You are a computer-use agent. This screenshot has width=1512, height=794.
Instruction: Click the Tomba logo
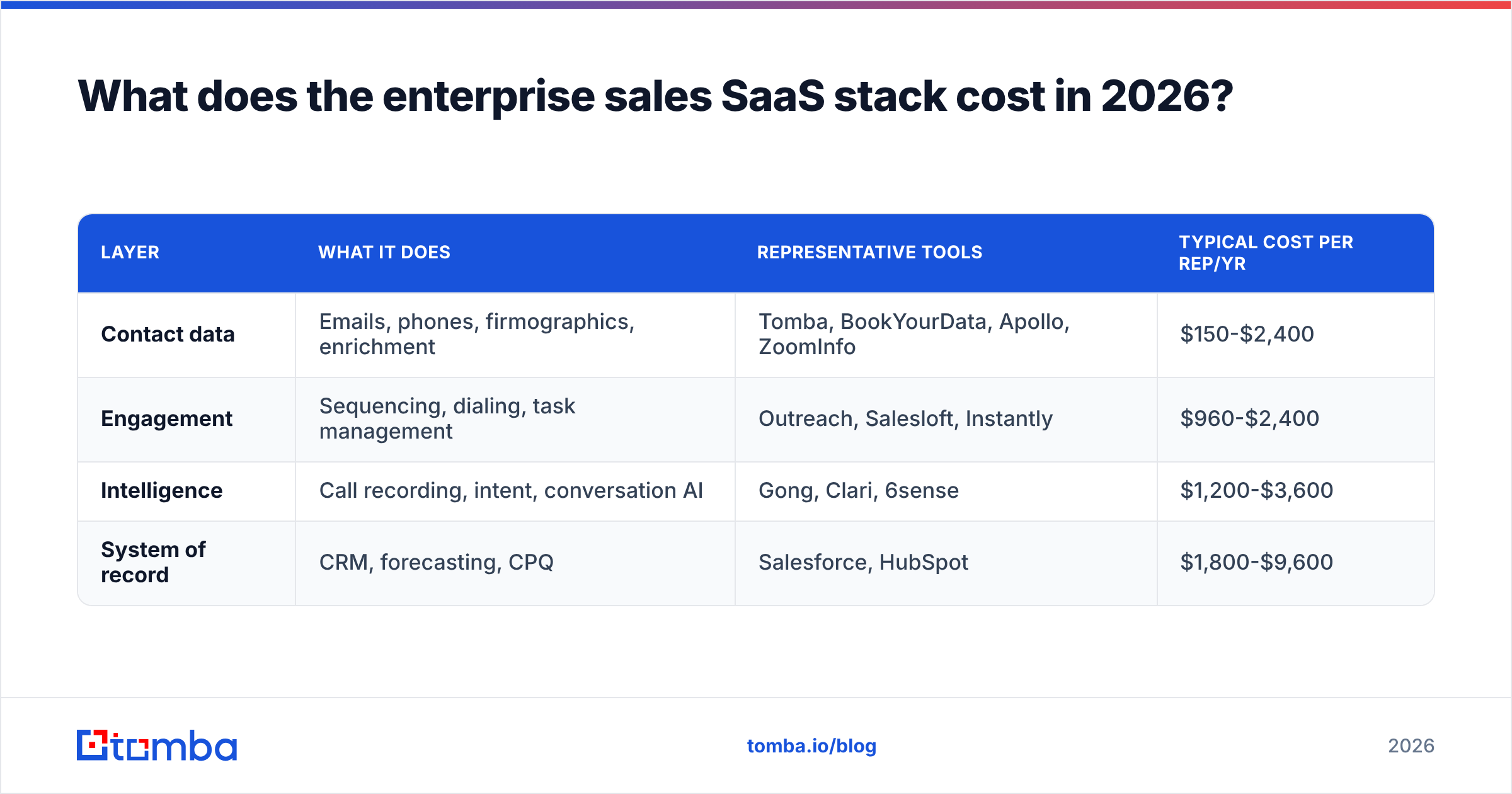click(x=157, y=745)
